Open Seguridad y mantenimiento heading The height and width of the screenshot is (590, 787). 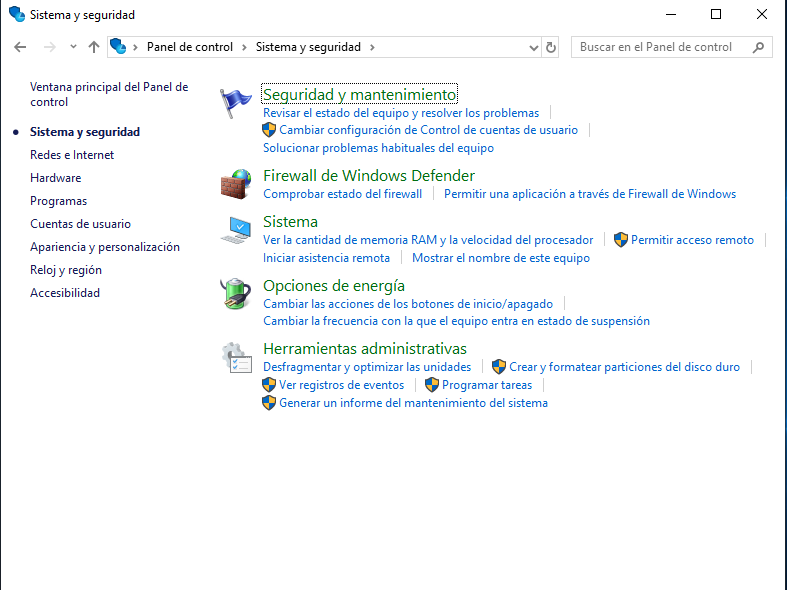tap(359, 94)
